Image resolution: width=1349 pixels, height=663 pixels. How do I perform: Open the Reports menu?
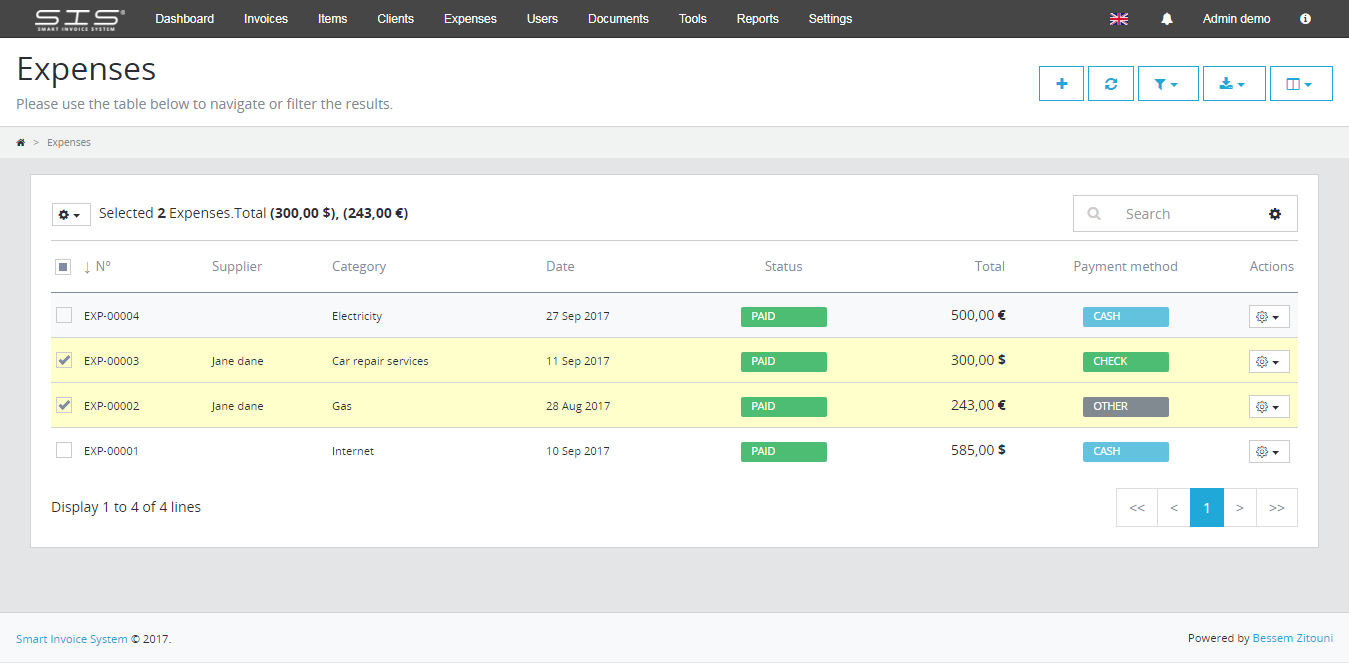click(757, 18)
